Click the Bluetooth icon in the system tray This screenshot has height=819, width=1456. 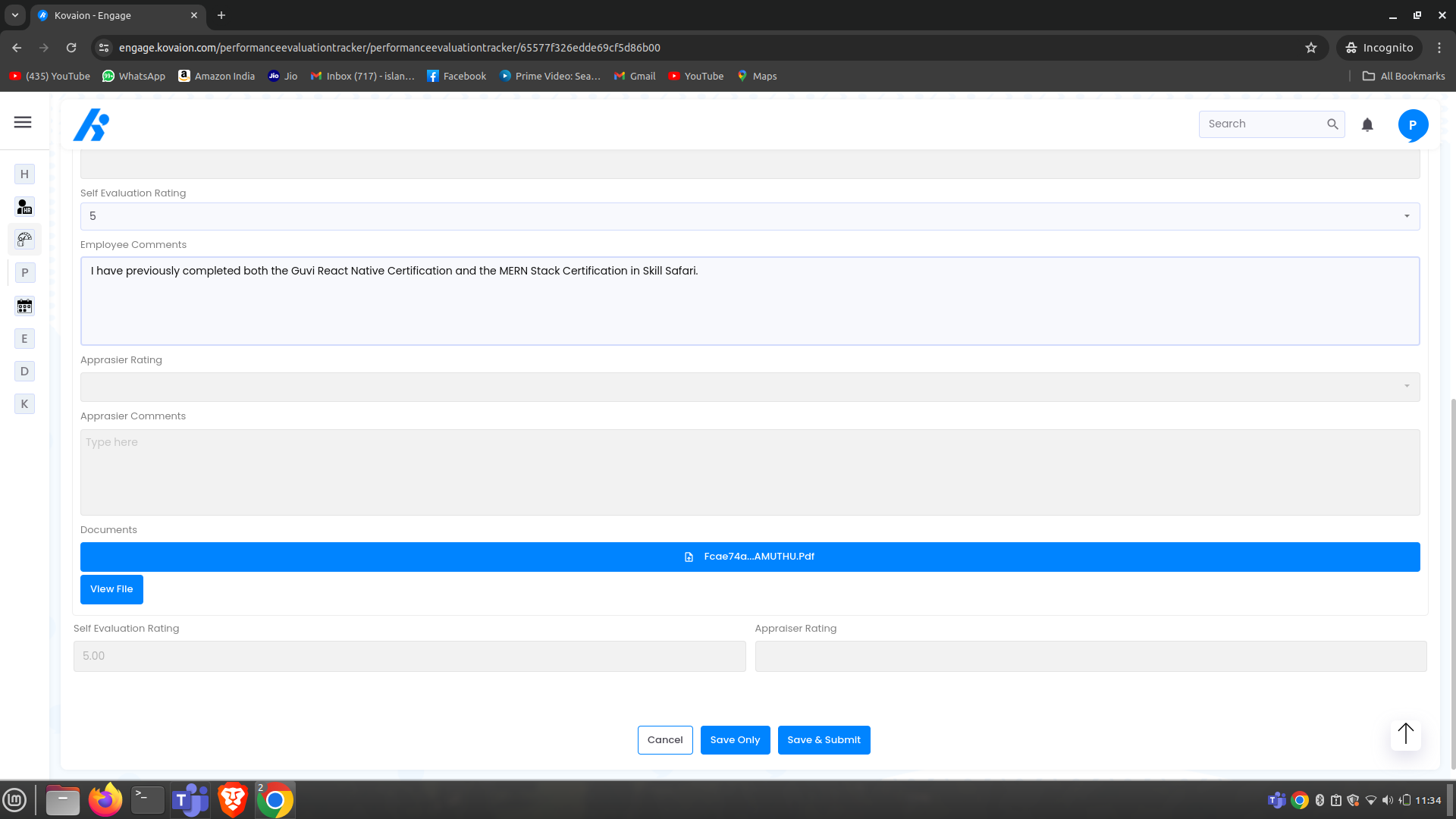coord(1318,799)
